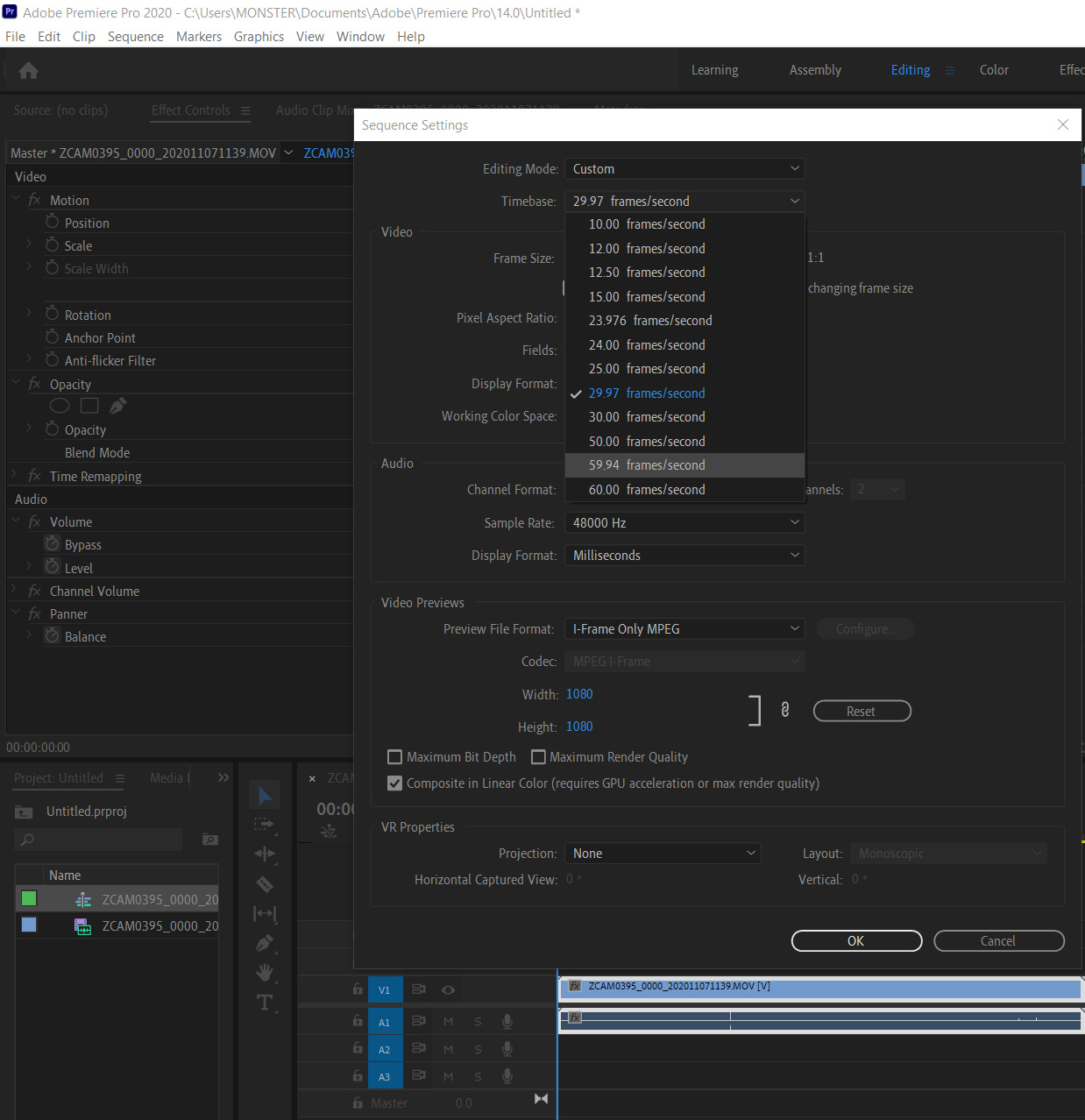Select the Ripple Edit tool
Image resolution: width=1085 pixels, height=1120 pixels.
[x=265, y=854]
